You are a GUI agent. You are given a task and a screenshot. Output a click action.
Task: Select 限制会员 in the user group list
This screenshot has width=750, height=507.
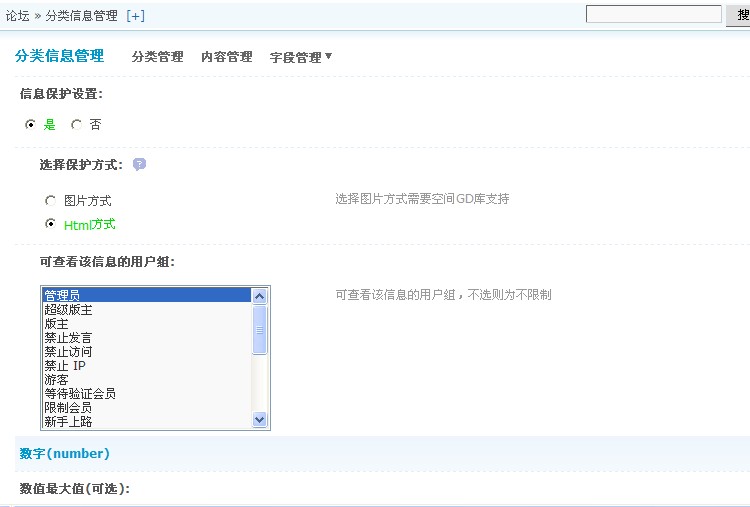click(147, 408)
